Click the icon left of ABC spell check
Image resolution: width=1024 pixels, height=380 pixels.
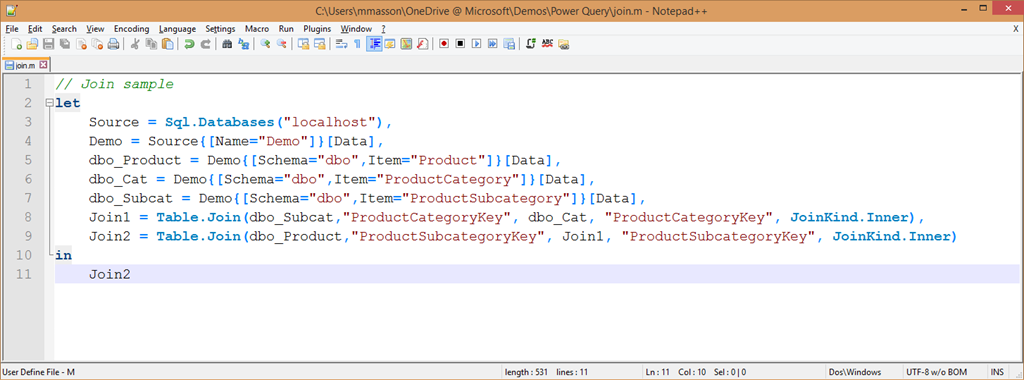(x=531, y=44)
